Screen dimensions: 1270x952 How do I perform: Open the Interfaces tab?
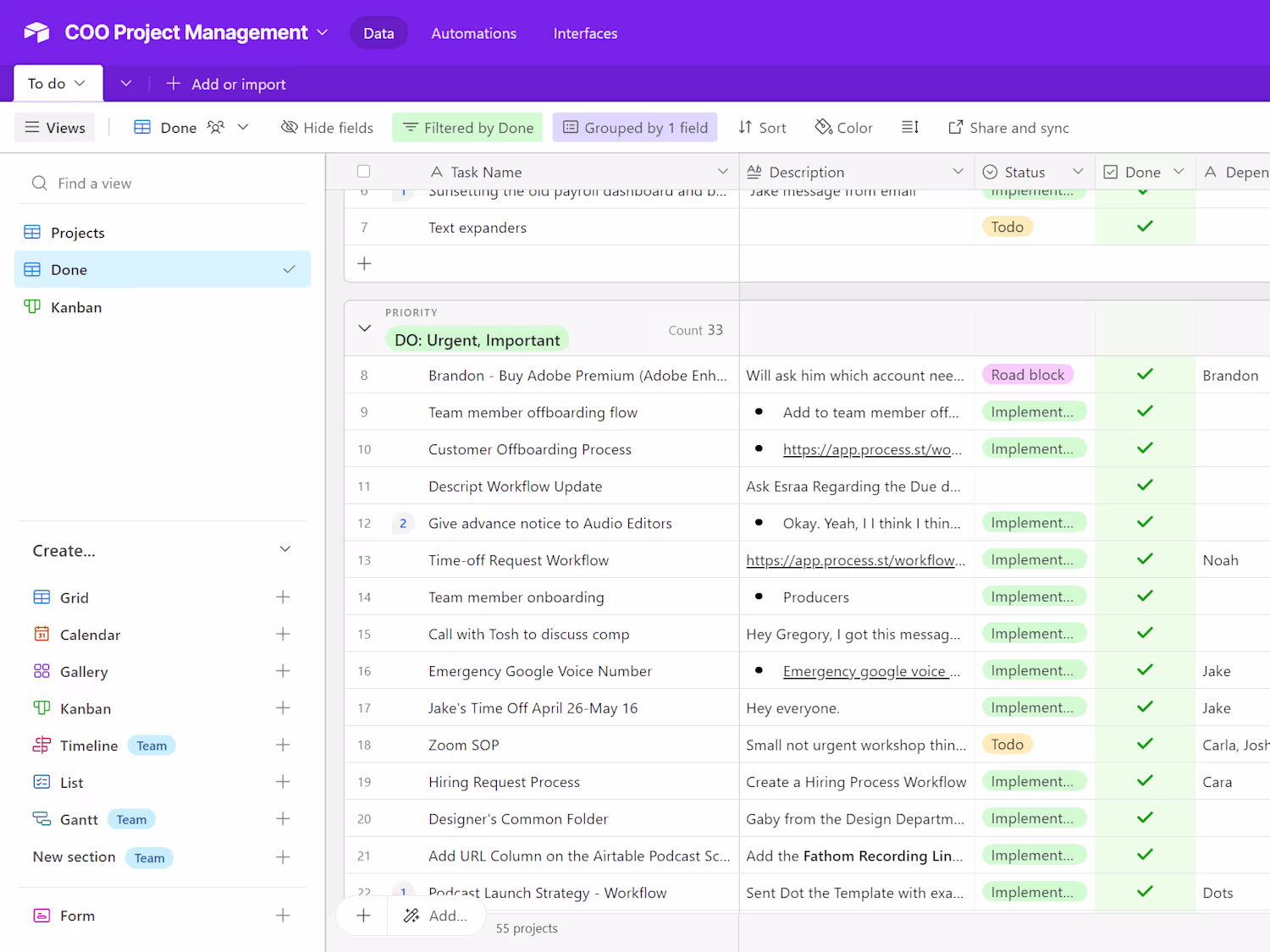tap(585, 33)
